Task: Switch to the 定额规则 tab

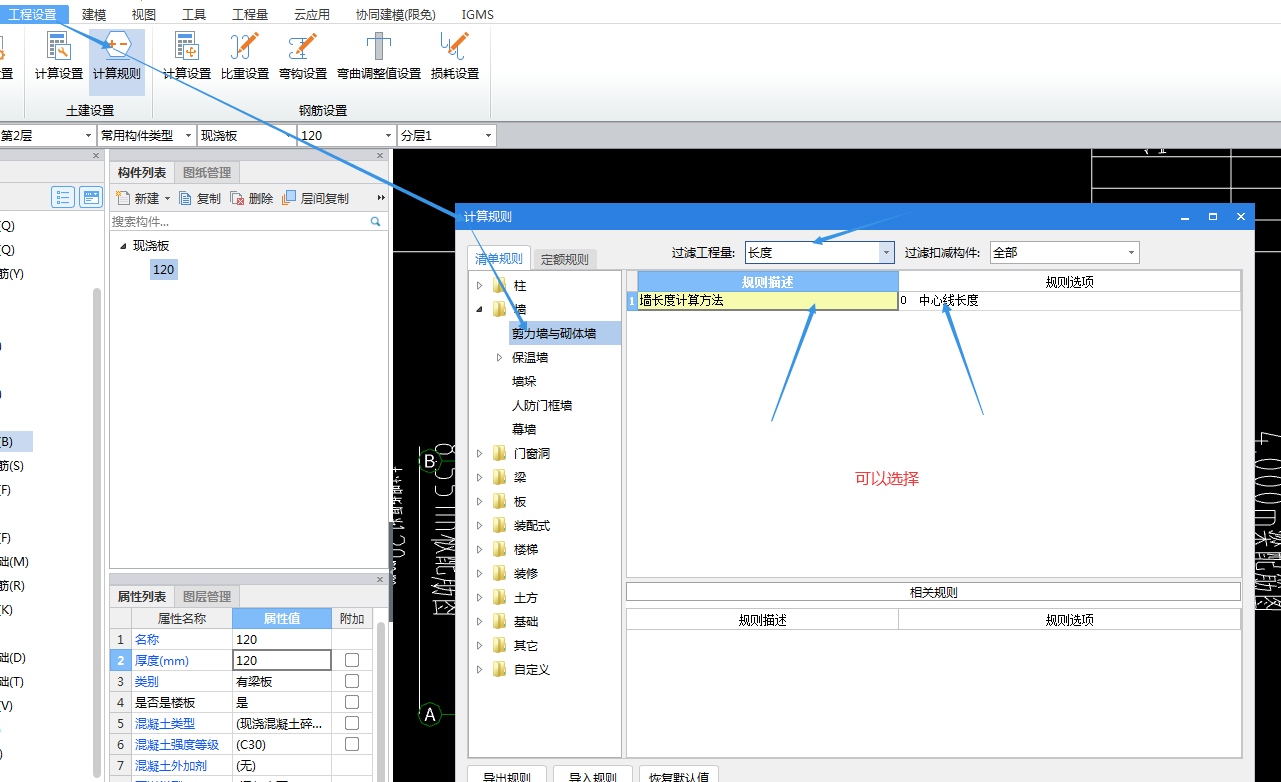Action: [x=565, y=259]
